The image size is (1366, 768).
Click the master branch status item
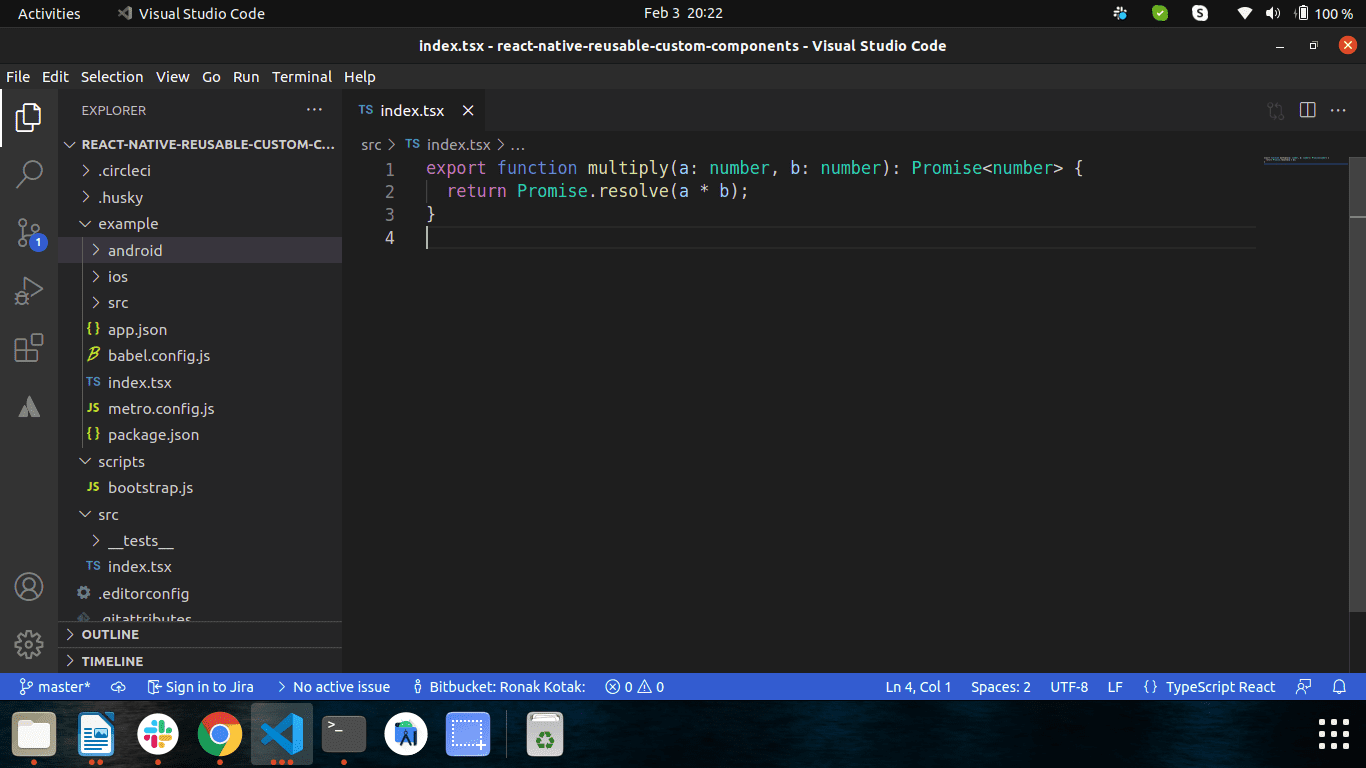(55, 687)
